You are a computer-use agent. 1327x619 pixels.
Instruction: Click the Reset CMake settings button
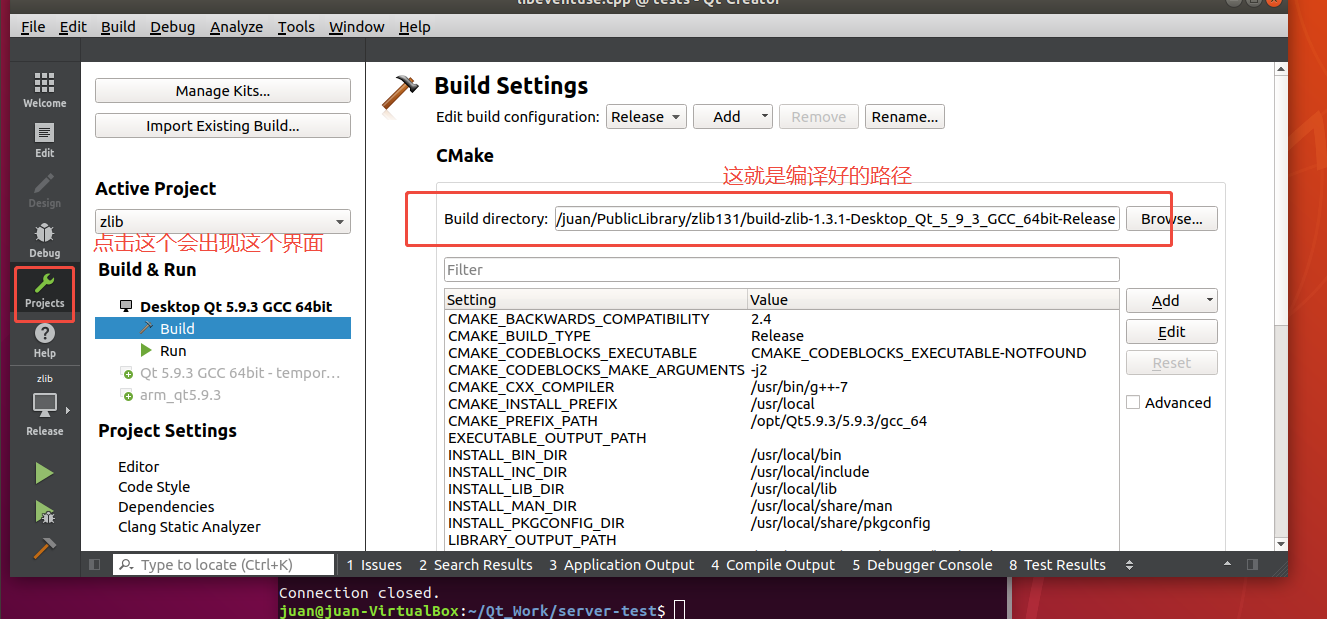(x=1171, y=363)
